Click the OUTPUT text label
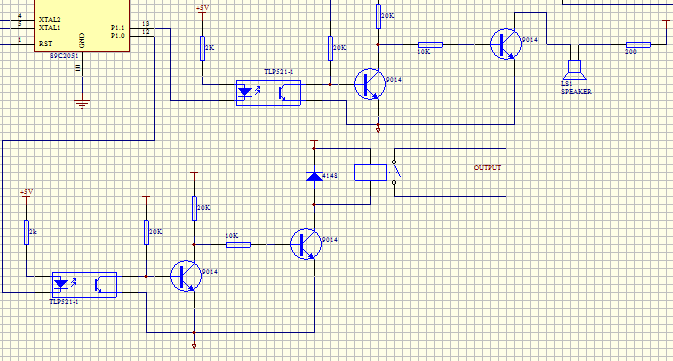 point(487,167)
